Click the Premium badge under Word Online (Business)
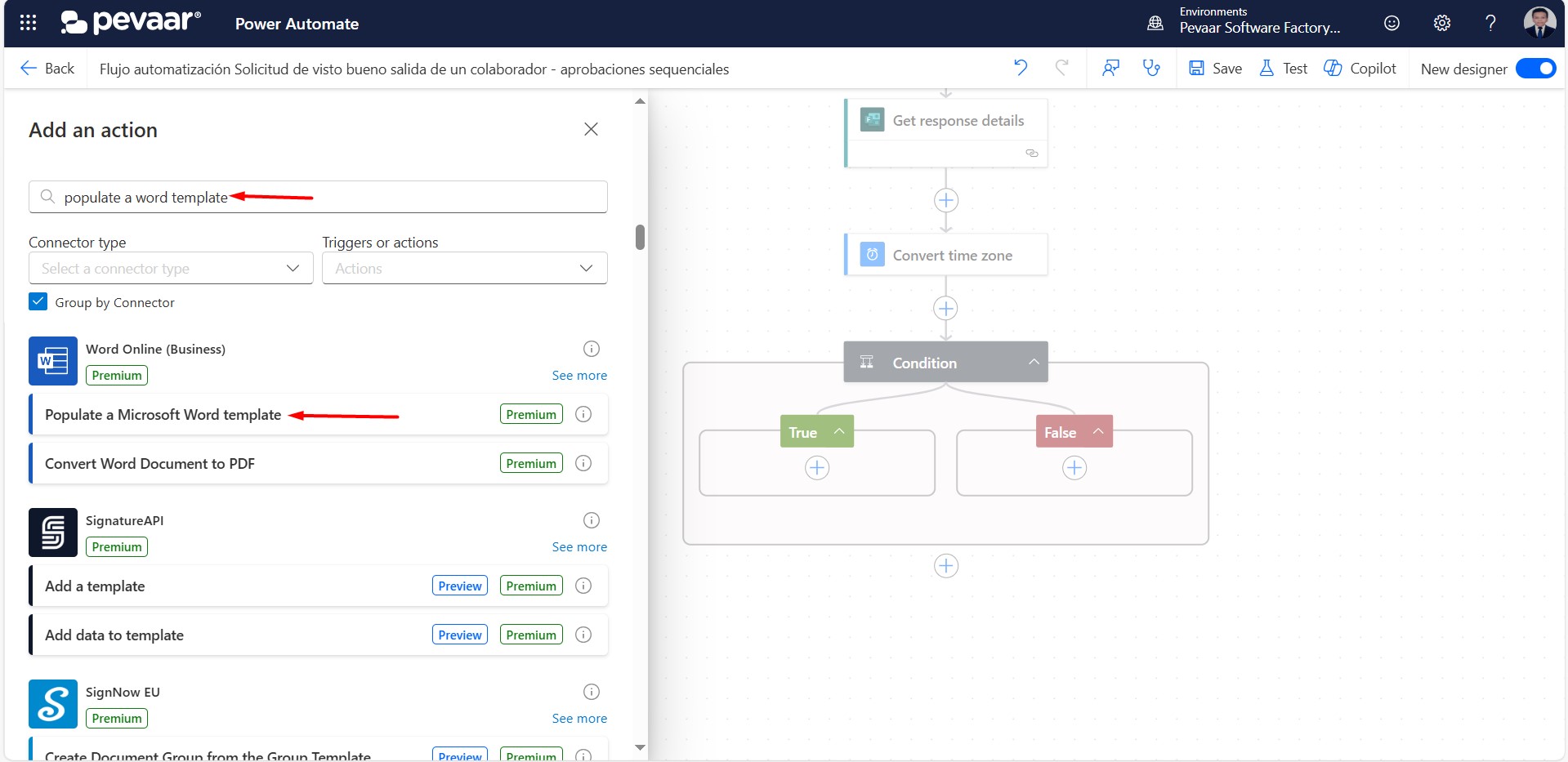 pyautogui.click(x=117, y=376)
